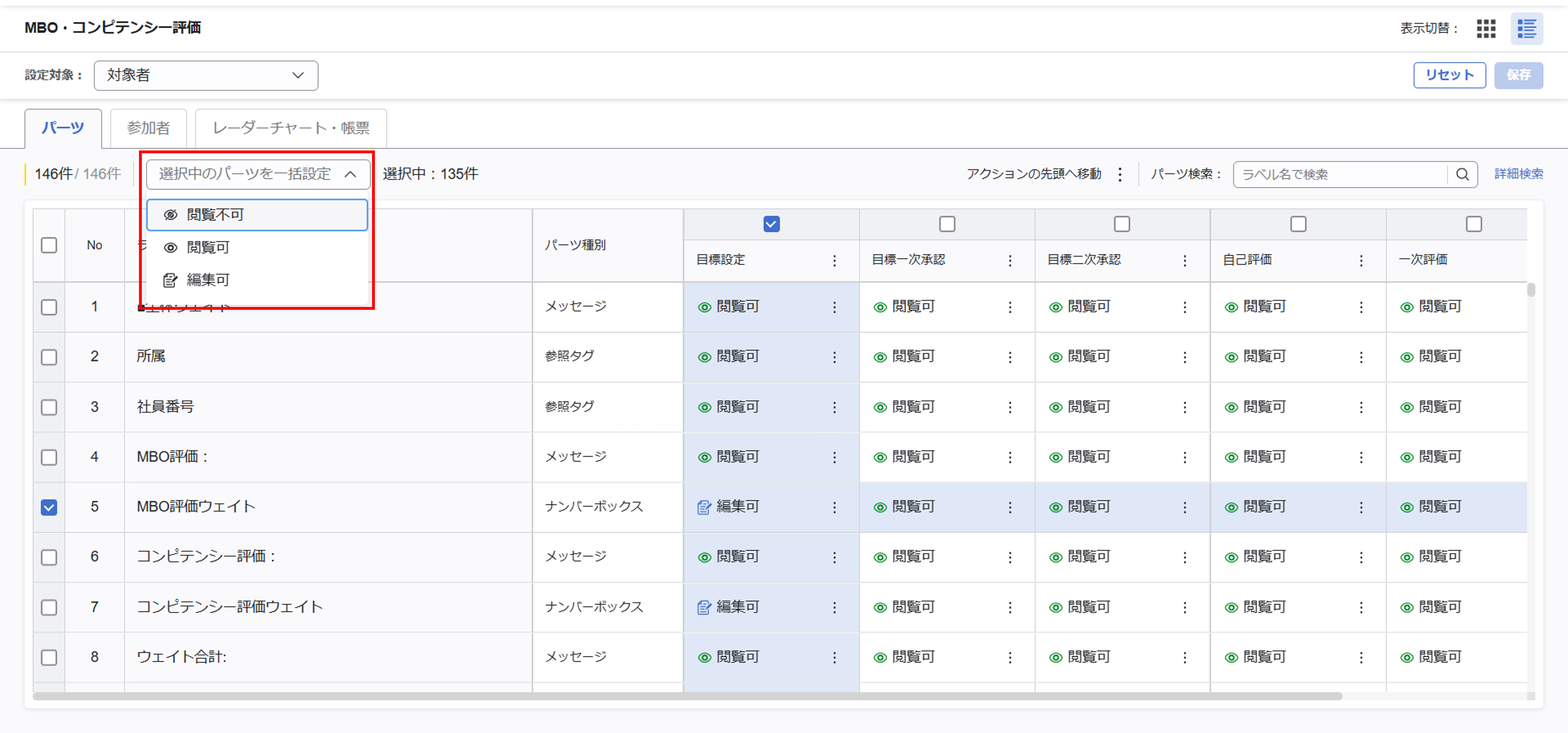Check the 目標一次承認 column checkbox
The width and height of the screenshot is (1568, 733).
[x=947, y=224]
